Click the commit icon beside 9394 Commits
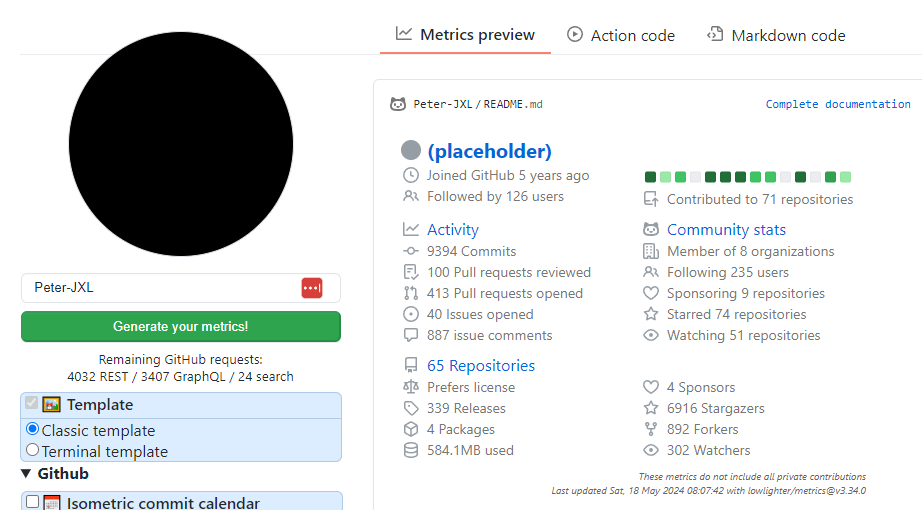Screen dimensions: 922x510 410,251
